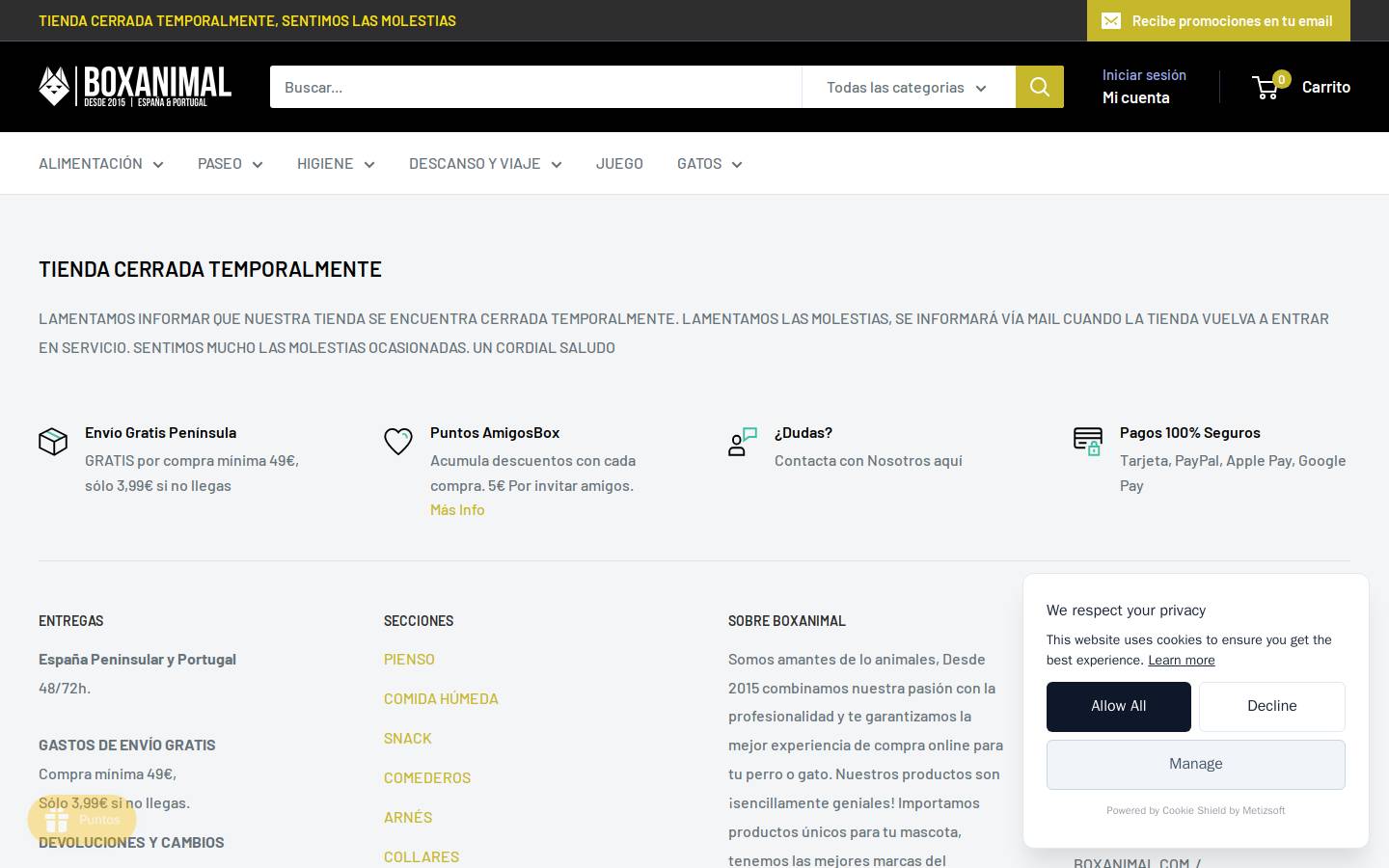Click Decline in the cookie banner
1389x868 pixels.
pyautogui.click(x=1272, y=706)
